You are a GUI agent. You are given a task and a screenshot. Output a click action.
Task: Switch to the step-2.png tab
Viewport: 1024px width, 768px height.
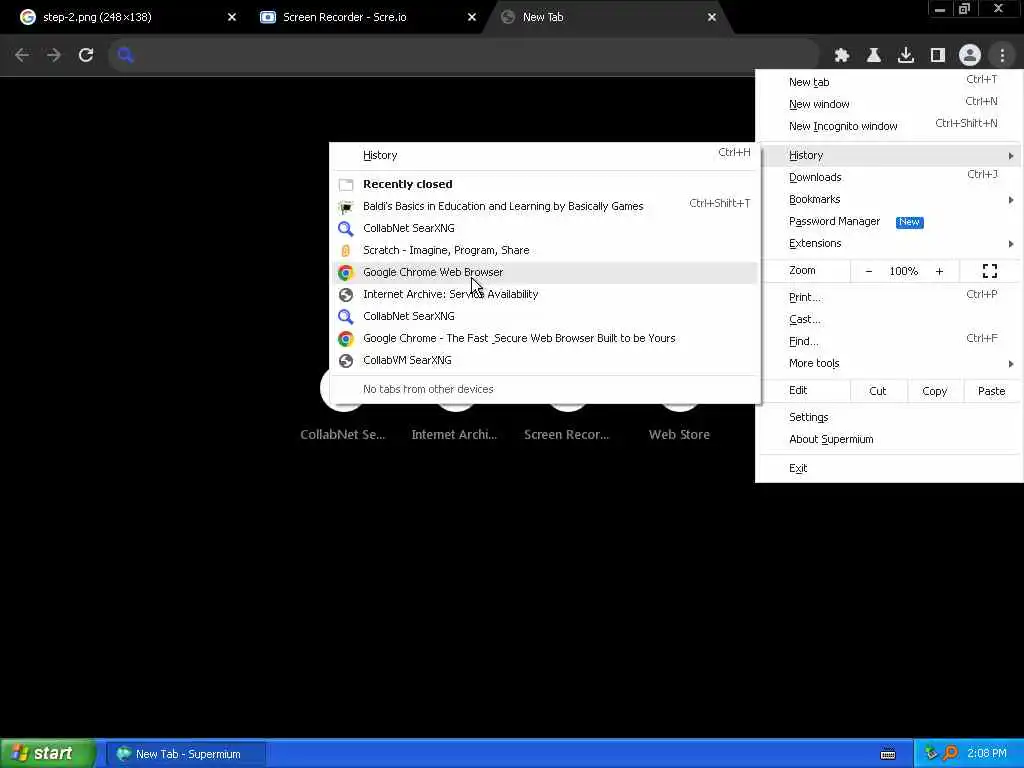124,18
